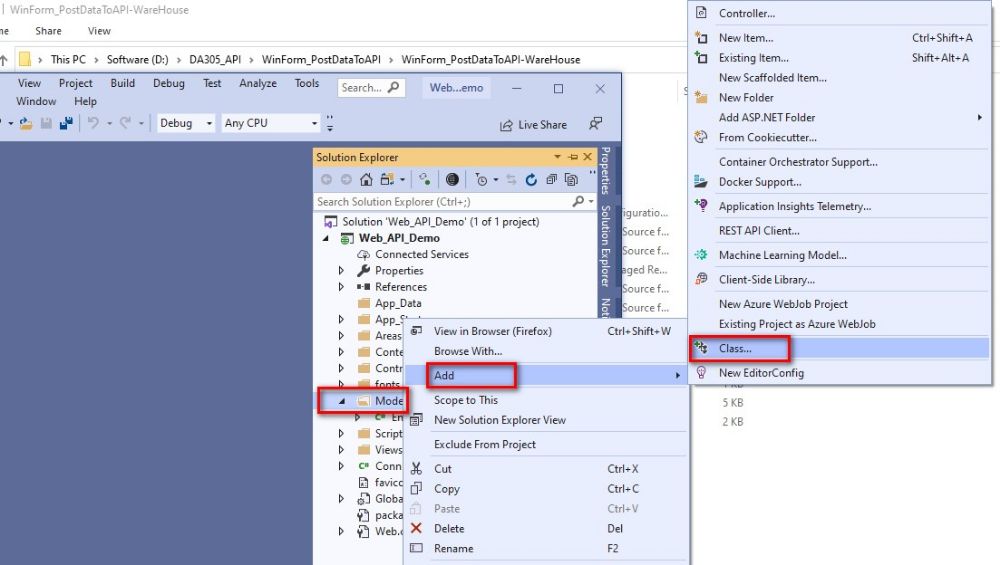Click the Switch Views icon in Solution Explorer
Screen dimensions: 1000x565
(387, 180)
